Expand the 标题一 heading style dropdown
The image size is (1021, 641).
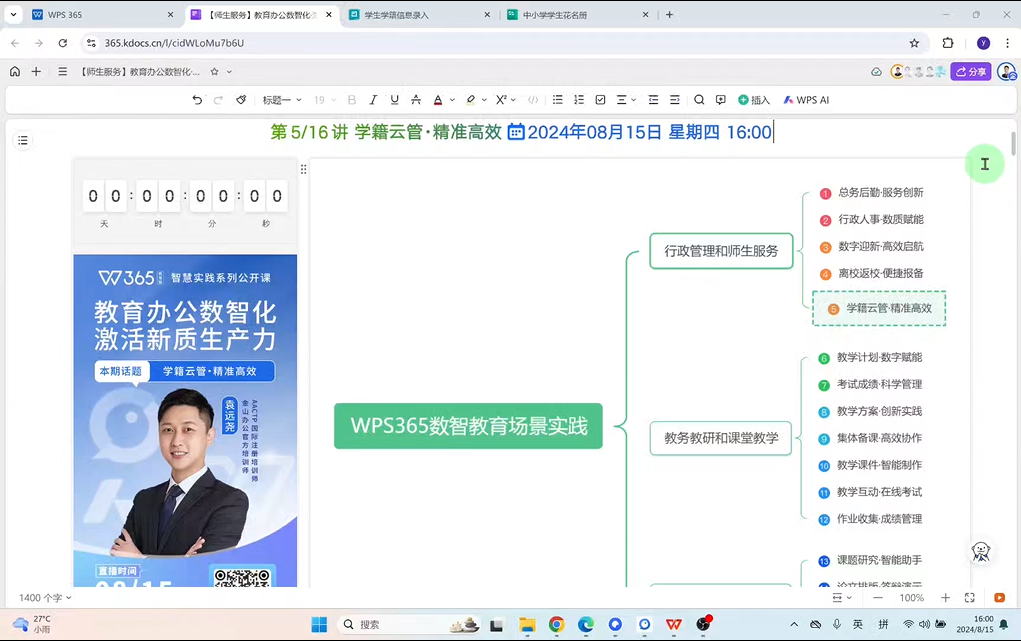coord(282,100)
